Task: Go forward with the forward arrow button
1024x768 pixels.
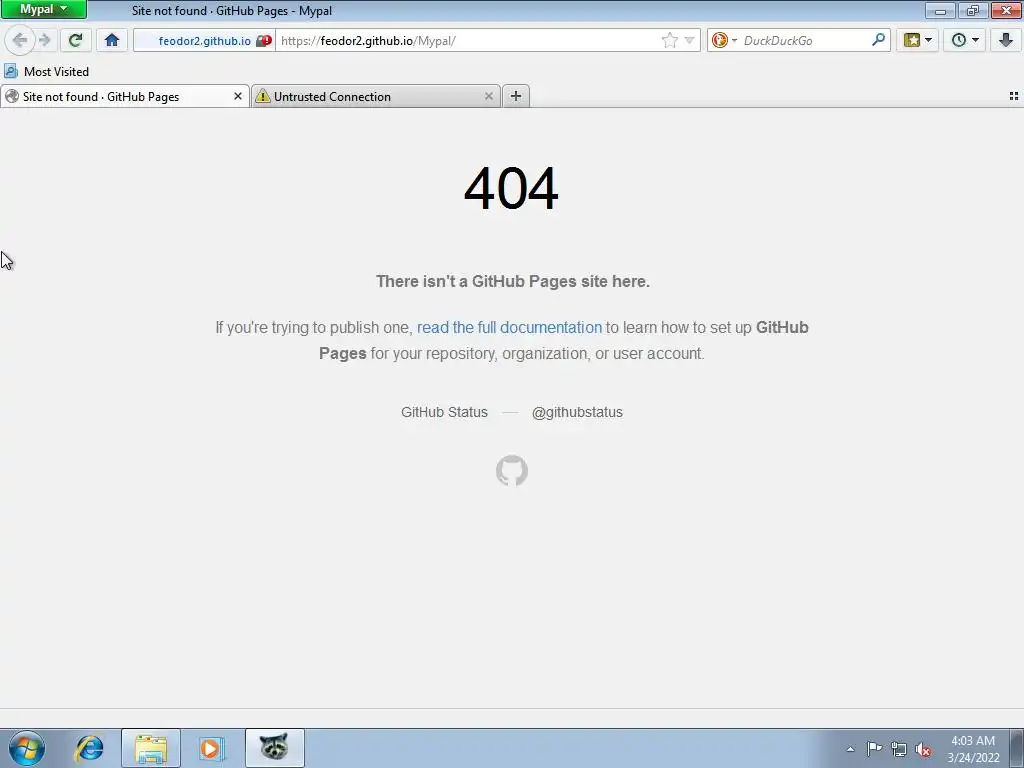Action: 44,40
